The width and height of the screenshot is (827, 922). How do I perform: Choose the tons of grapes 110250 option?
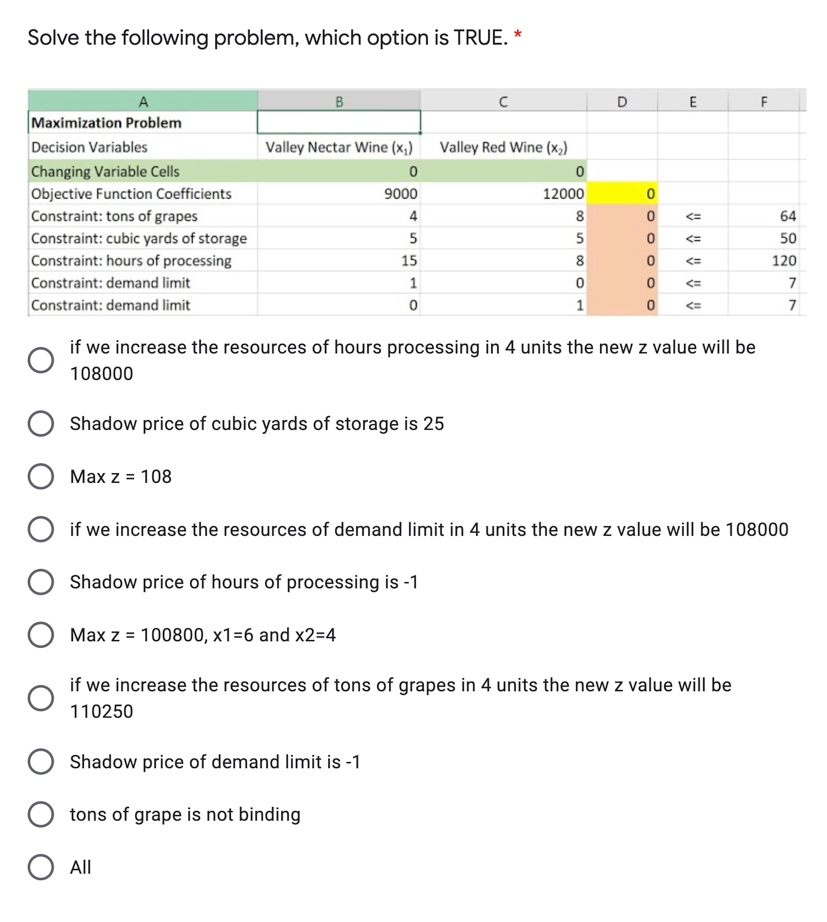click(x=41, y=697)
